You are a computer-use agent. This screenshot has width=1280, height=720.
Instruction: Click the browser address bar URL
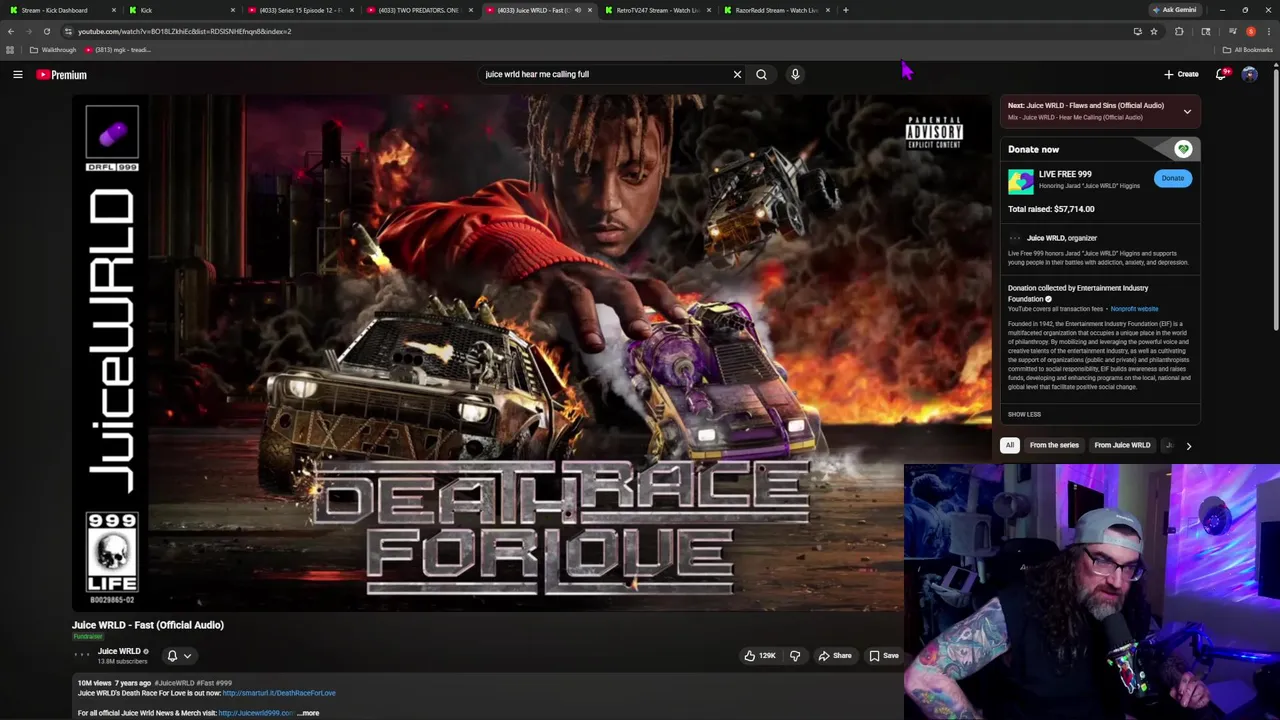tap(184, 31)
